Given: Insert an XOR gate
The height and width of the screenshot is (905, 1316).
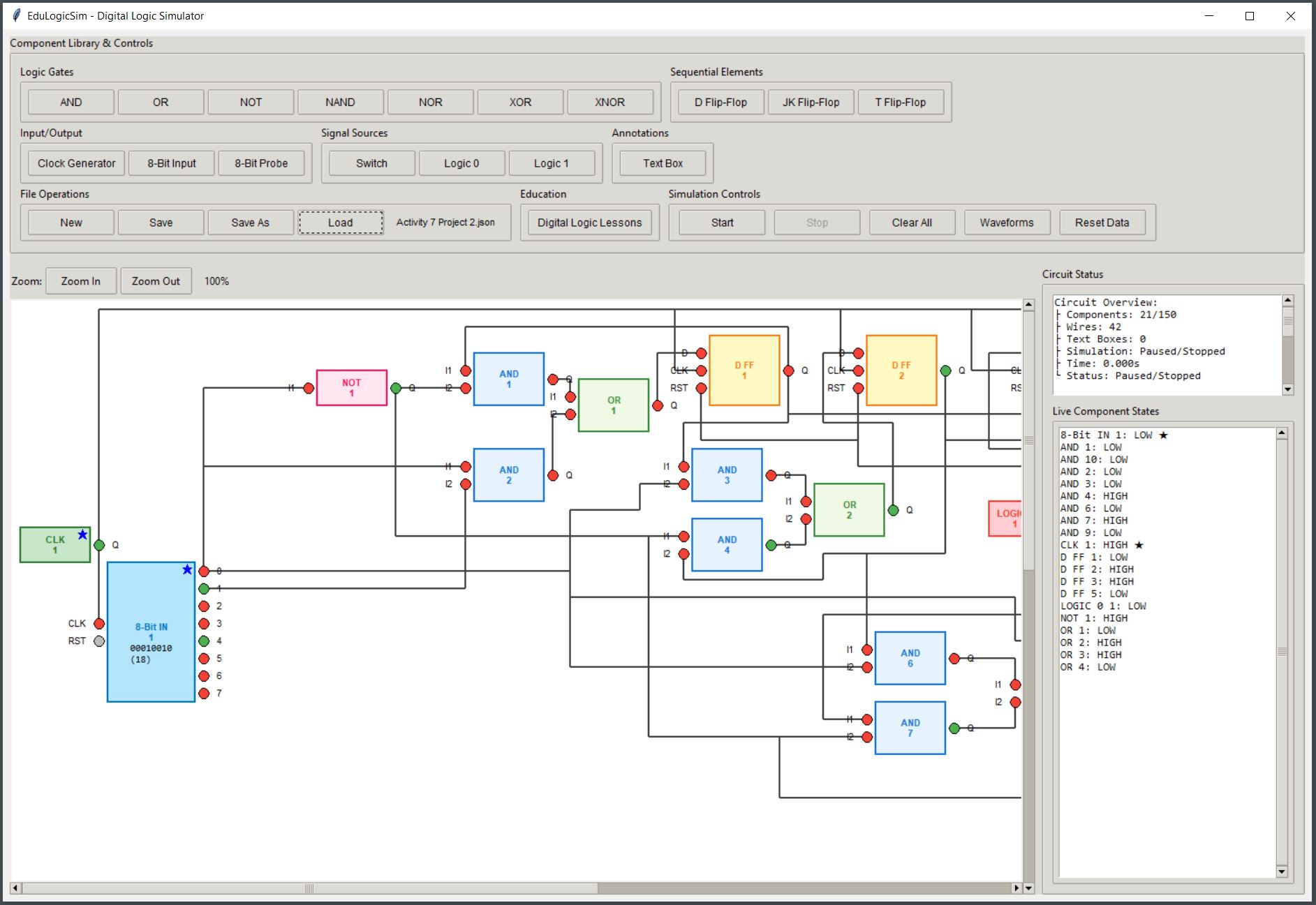Looking at the screenshot, I should click(520, 102).
